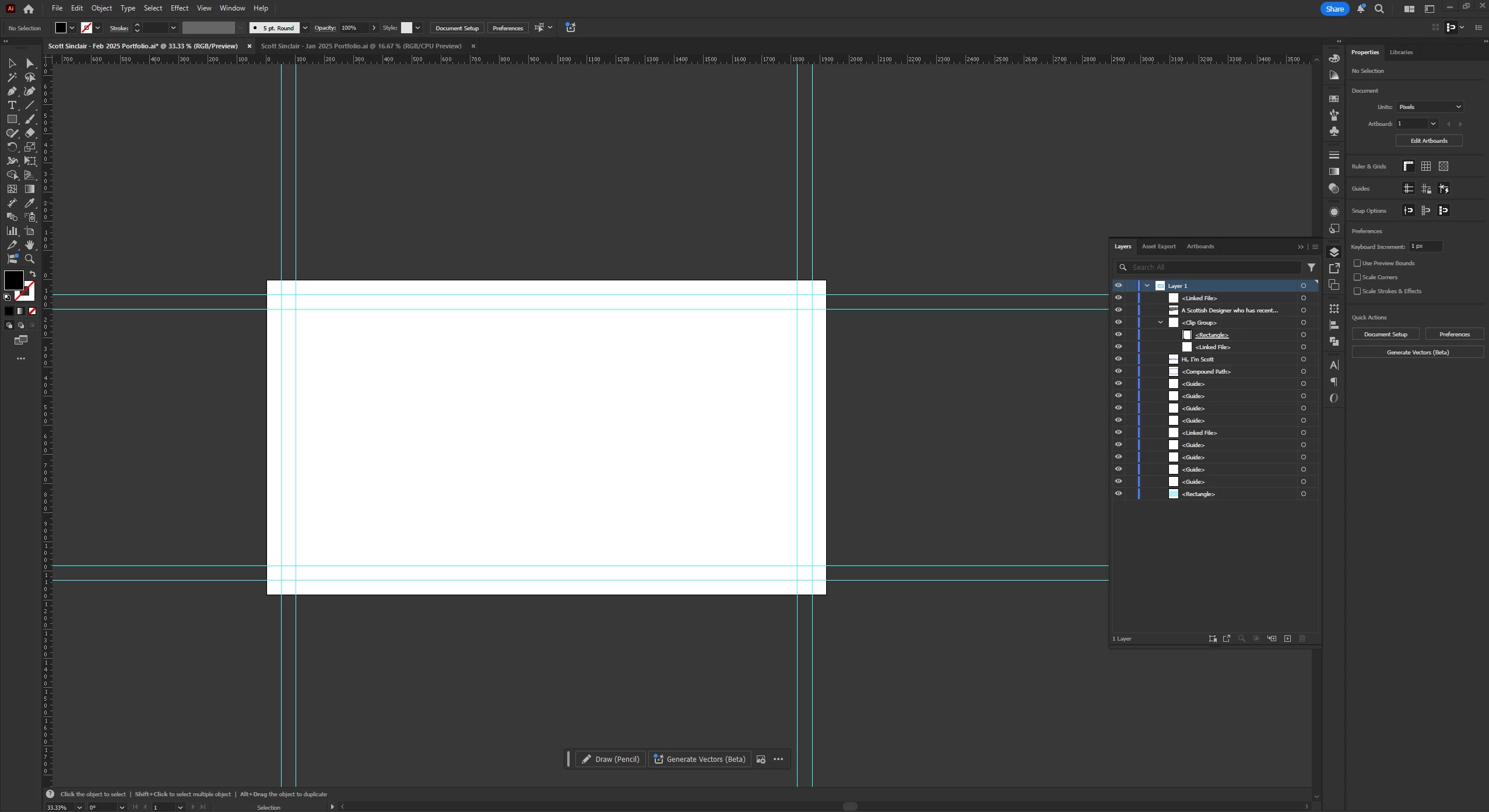Select the Zoom tool

(x=30, y=259)
